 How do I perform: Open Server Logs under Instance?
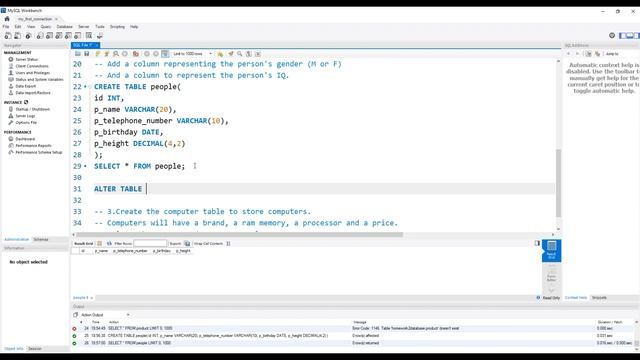pyautogui.click(x=25, y=116)
